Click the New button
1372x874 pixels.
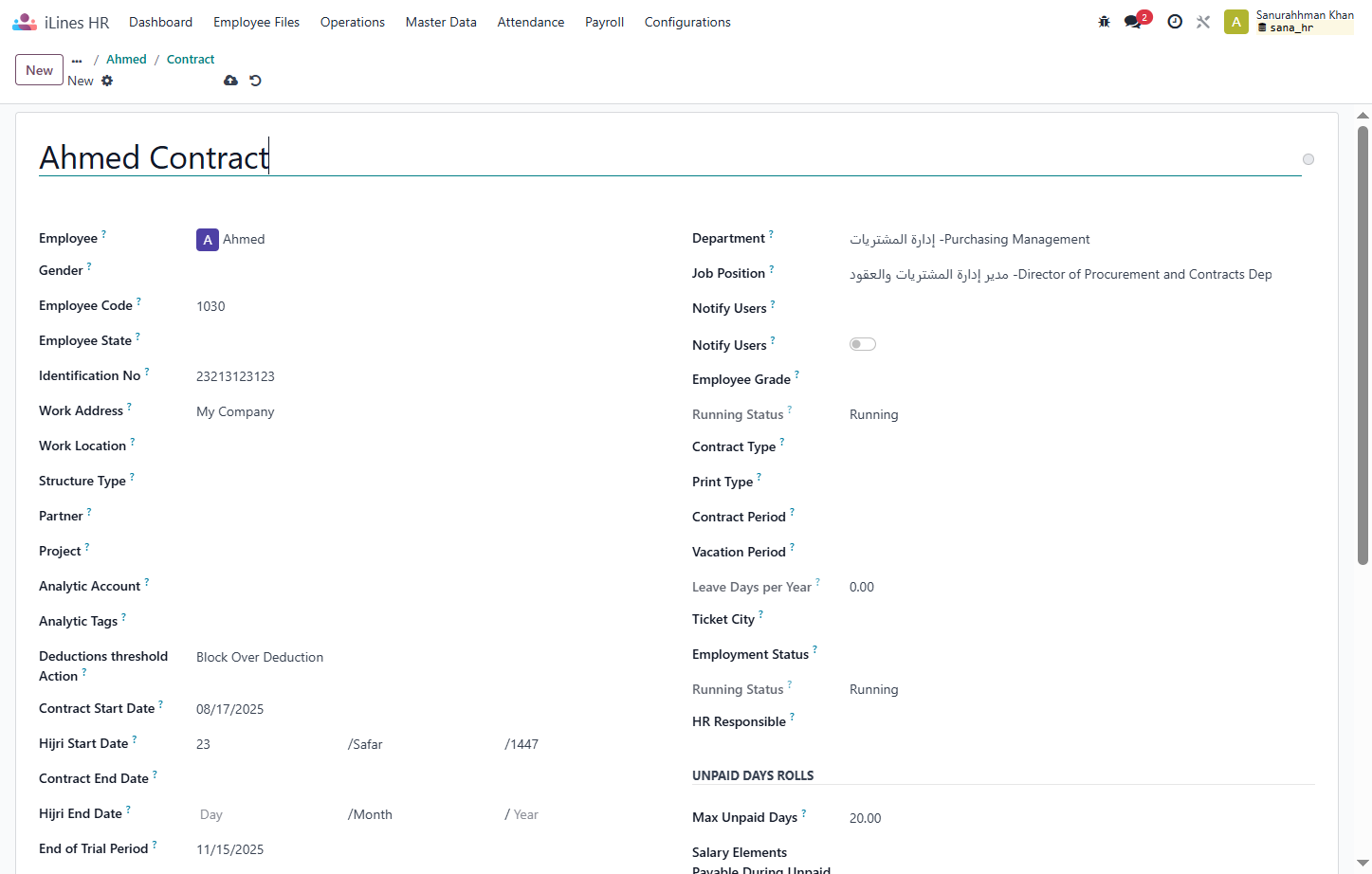tap(40, 70)
